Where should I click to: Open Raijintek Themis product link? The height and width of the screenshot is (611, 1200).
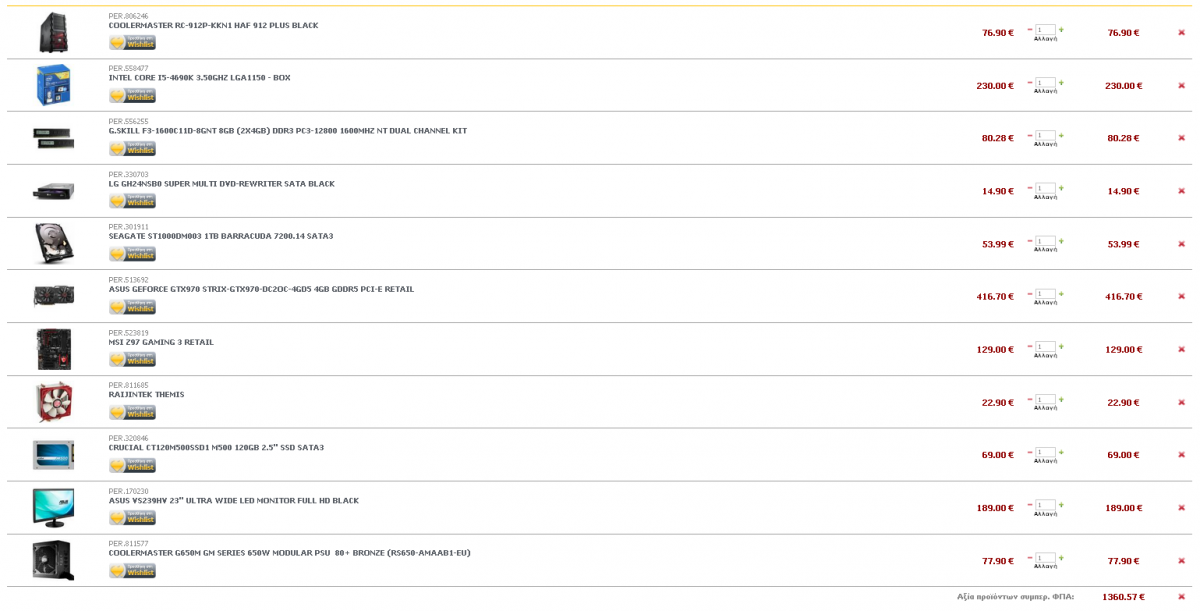(146, 395)
